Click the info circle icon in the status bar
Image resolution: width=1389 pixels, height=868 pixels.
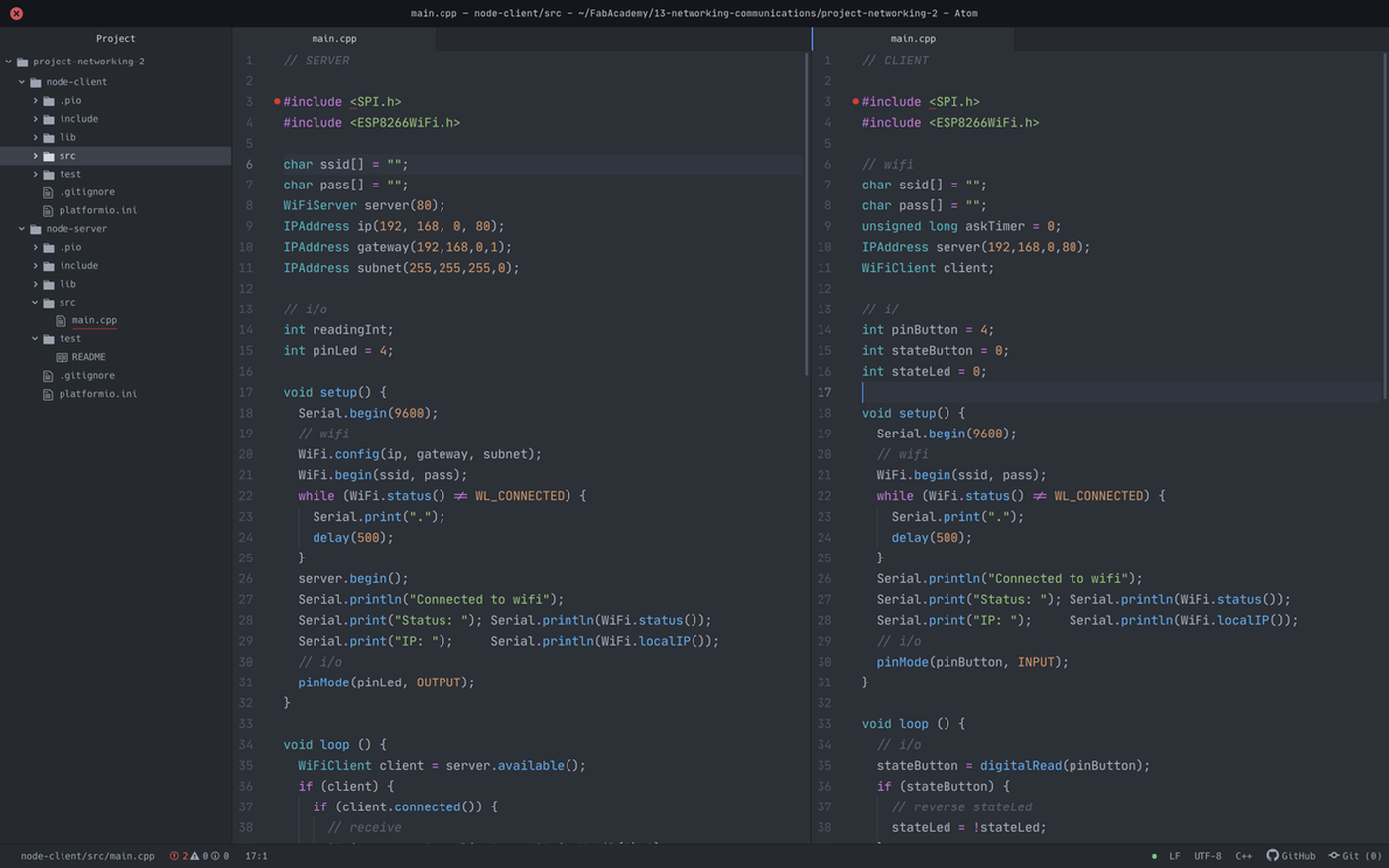point(215,856)
